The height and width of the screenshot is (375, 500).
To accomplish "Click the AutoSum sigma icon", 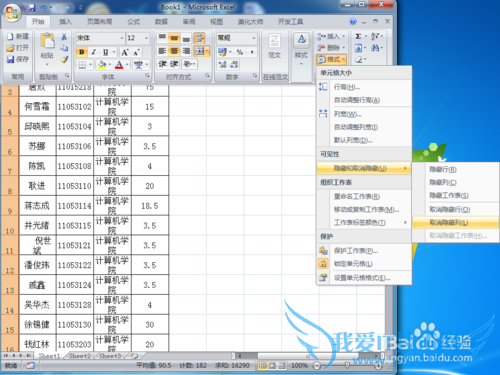I will tap(358, 36).
